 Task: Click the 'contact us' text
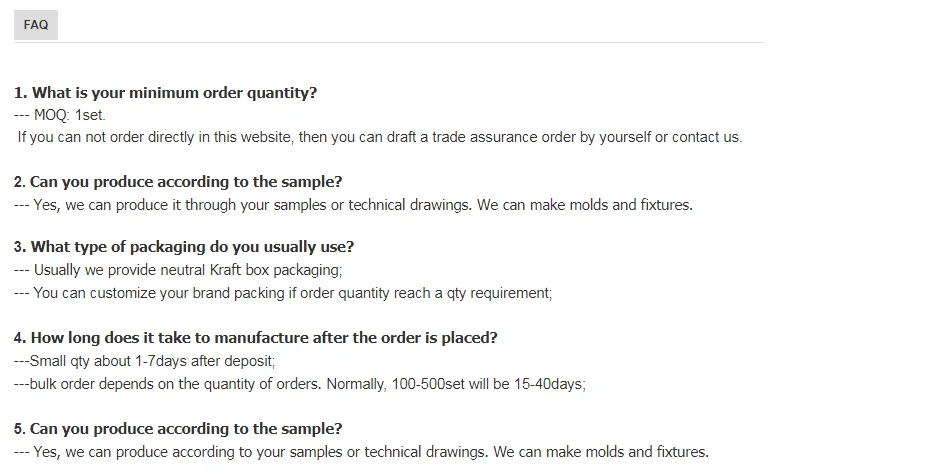706,137
